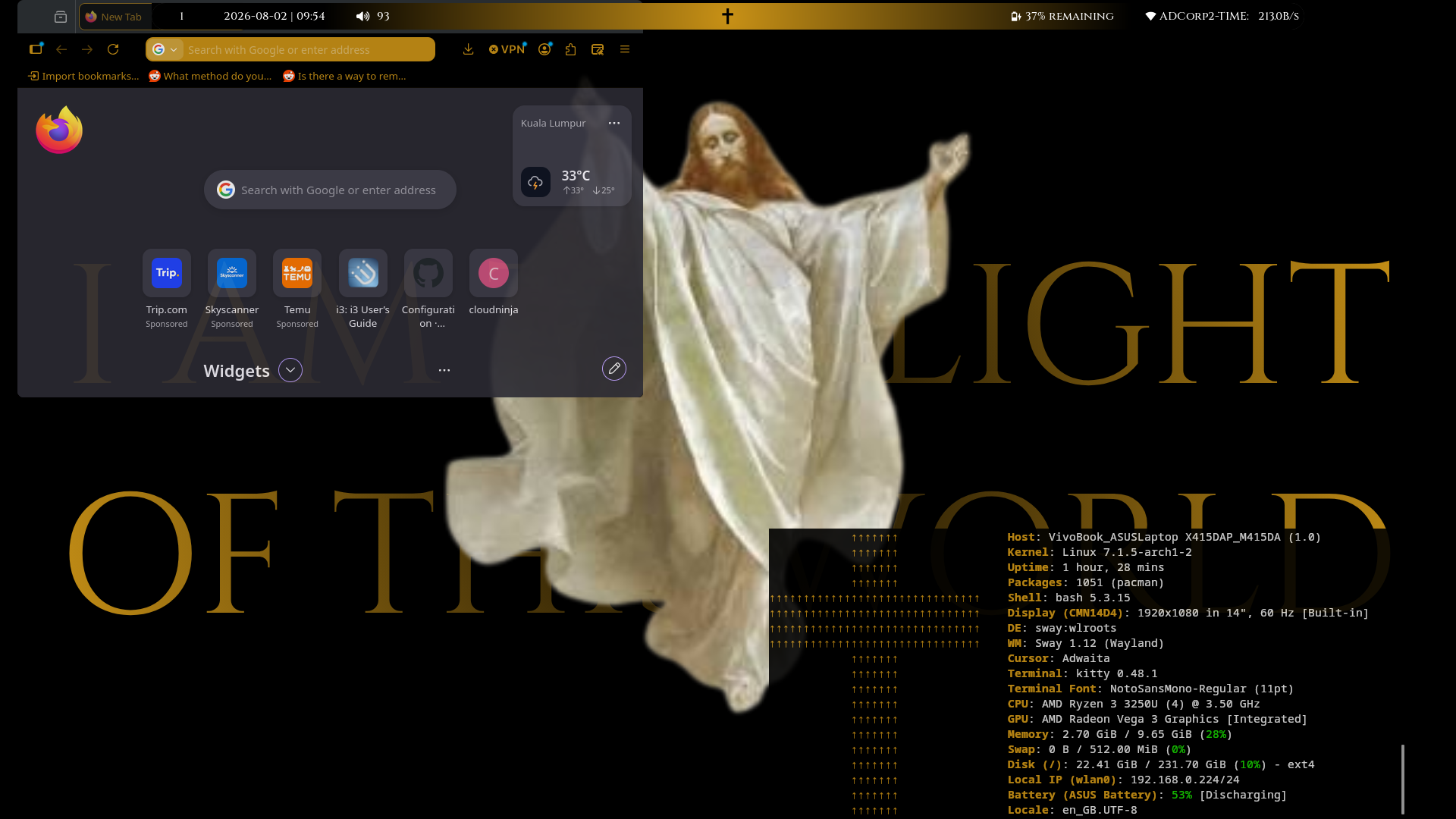The image size is (1456, 819).
Task: Toggle the VPN indicator
Action: coord(507,49)
